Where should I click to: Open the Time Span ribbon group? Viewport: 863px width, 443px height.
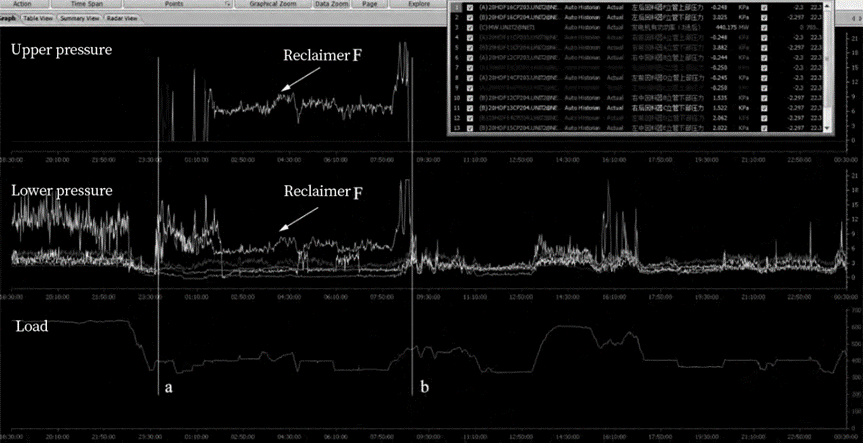tap(86, 3)
